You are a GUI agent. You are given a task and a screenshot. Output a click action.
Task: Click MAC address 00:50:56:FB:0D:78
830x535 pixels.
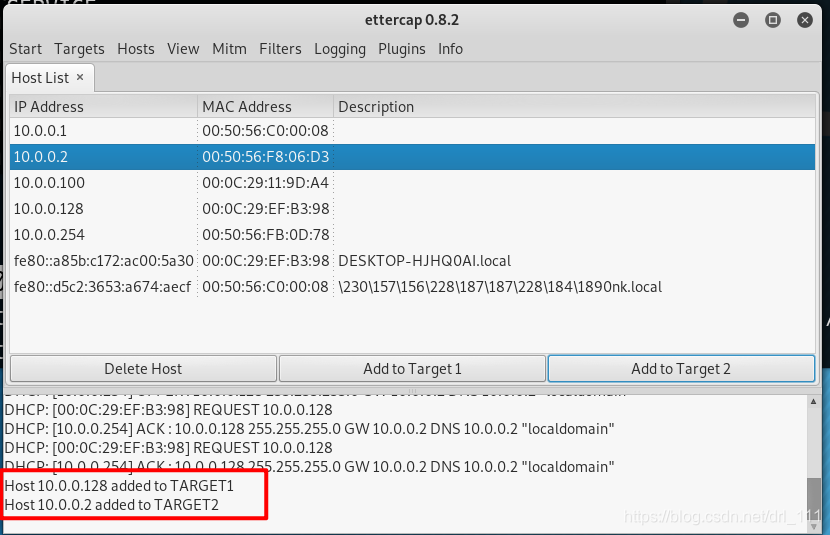click(x=265, y=234)
